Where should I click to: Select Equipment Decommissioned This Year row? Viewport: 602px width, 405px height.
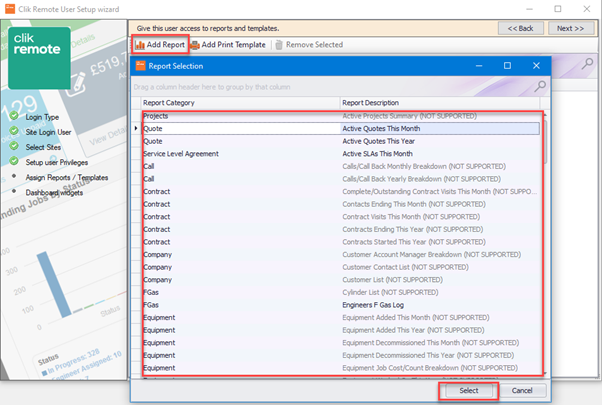click(x=341, y=355)
